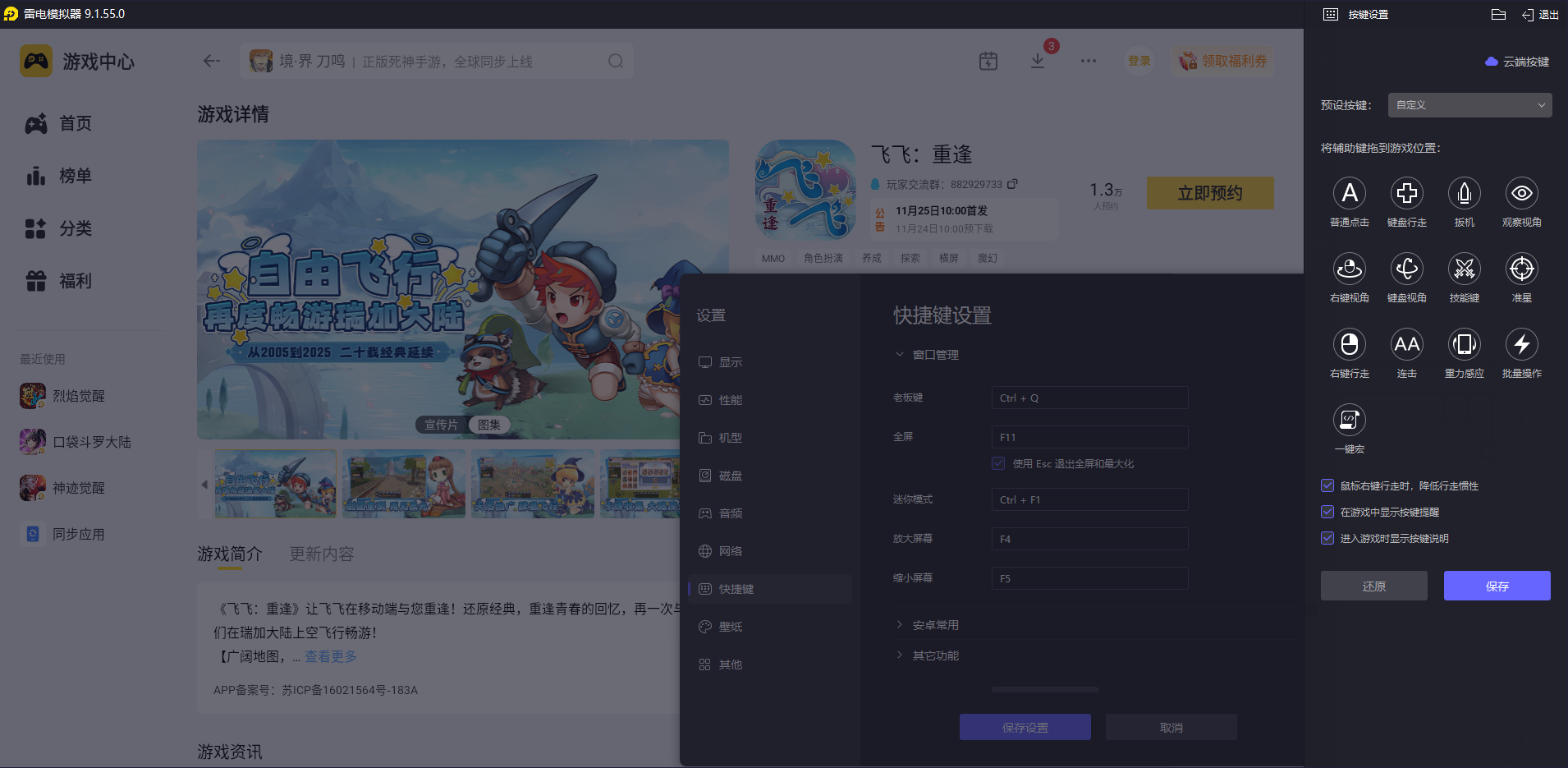
Task: Open the 分类 categories page
Action: point(59,228)
